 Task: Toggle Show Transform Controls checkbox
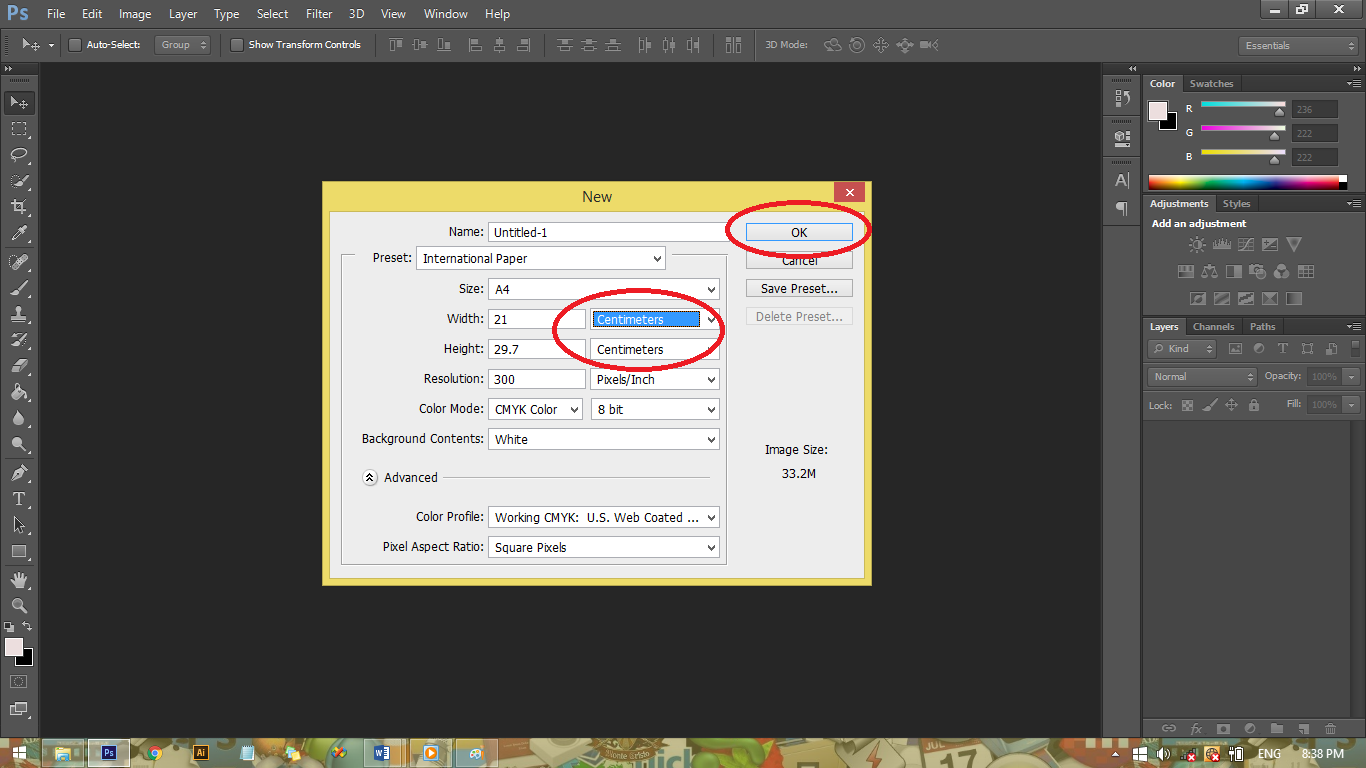[x=237, y=45]
